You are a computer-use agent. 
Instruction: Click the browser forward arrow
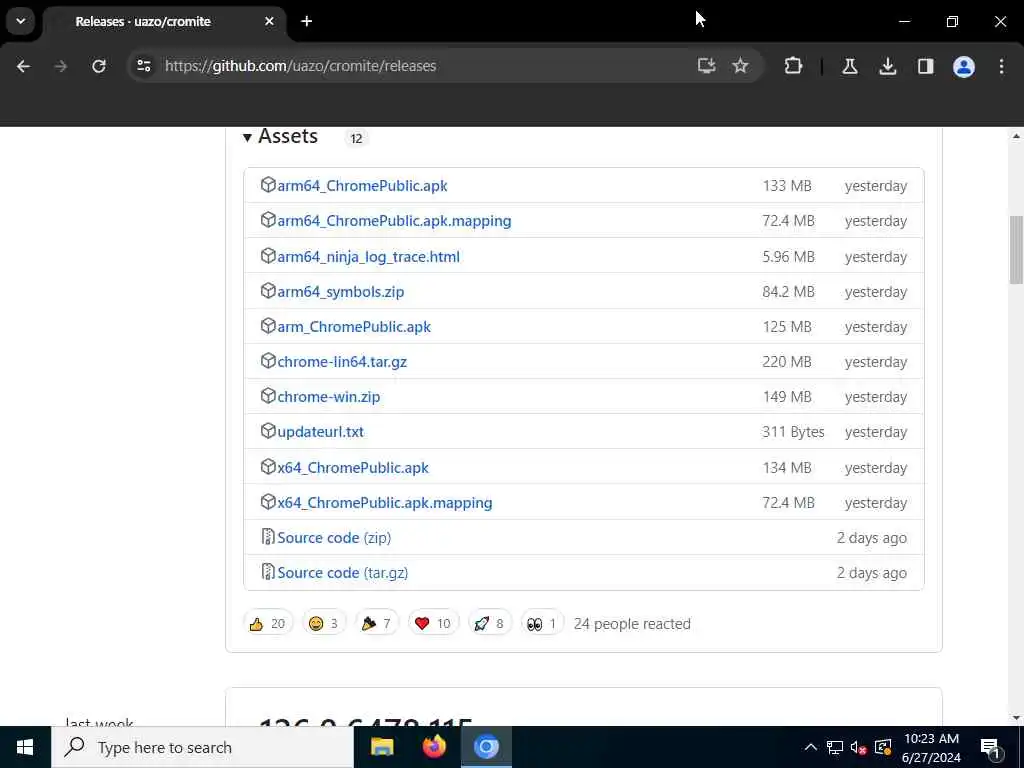[x=61, y=66]
